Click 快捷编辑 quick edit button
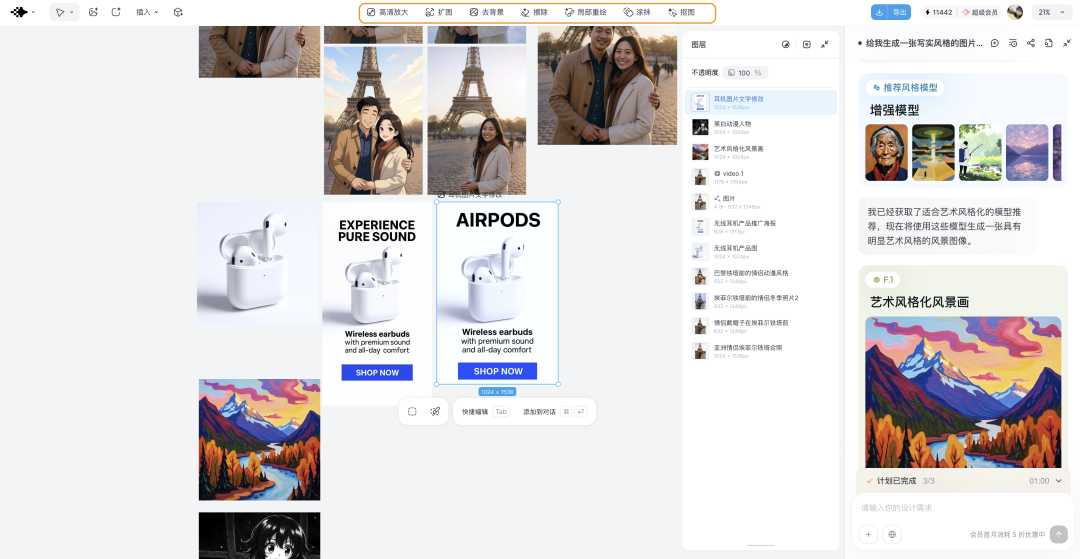 (485, 412)
